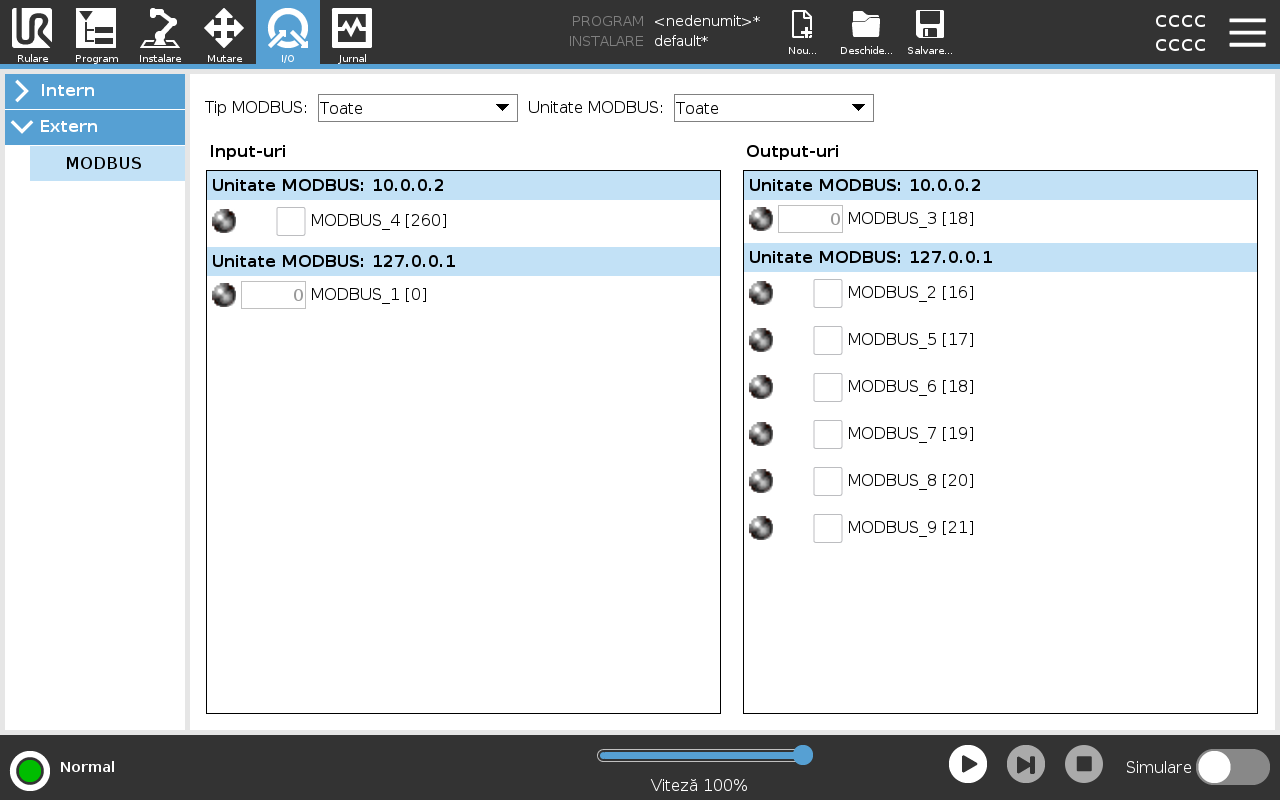Screen dimensions: 1280x800
Task: Open the Instalare robot arm icon
Action: (x=160, y=32)
